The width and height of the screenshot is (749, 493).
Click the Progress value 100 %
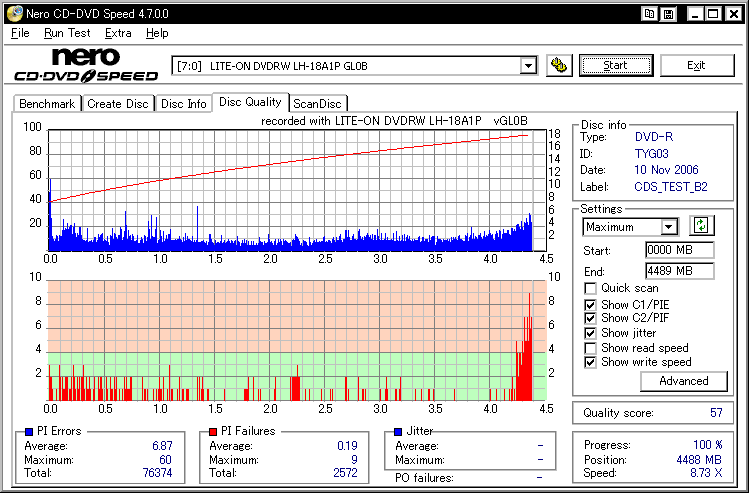tap(708, 445)
